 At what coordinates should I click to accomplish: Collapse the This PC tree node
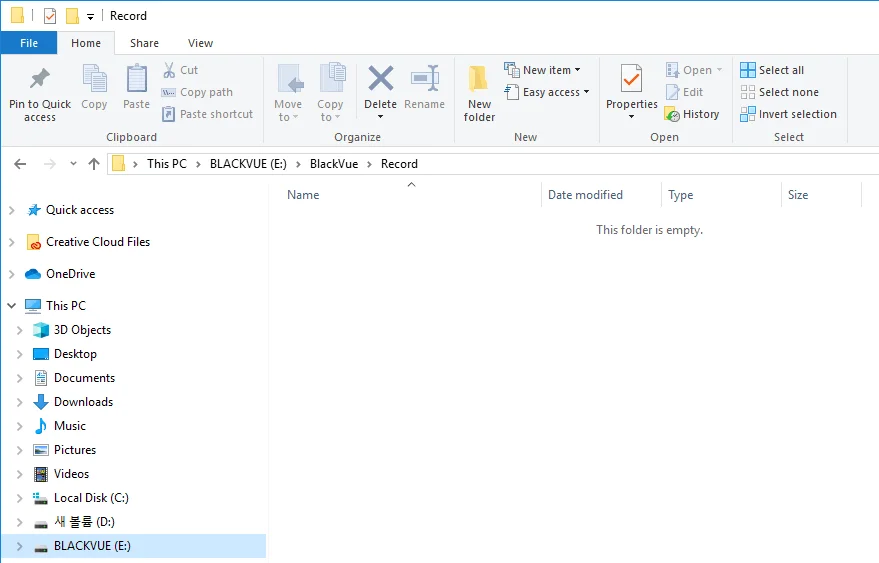[x=12, y=306]
